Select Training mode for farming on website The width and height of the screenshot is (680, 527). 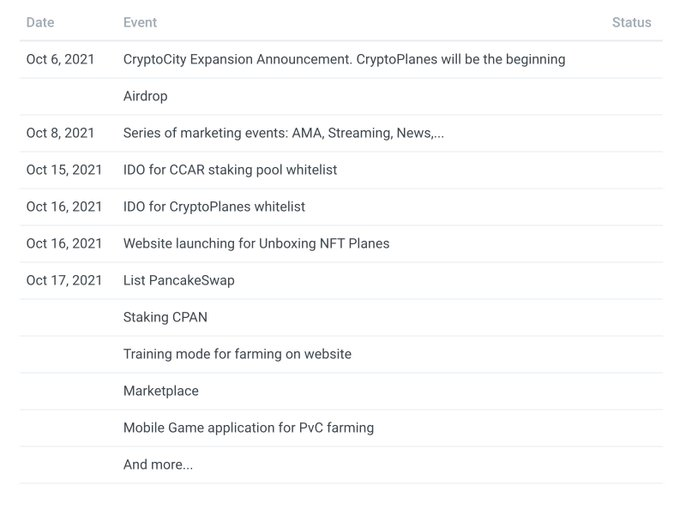[x=237, y=354]
